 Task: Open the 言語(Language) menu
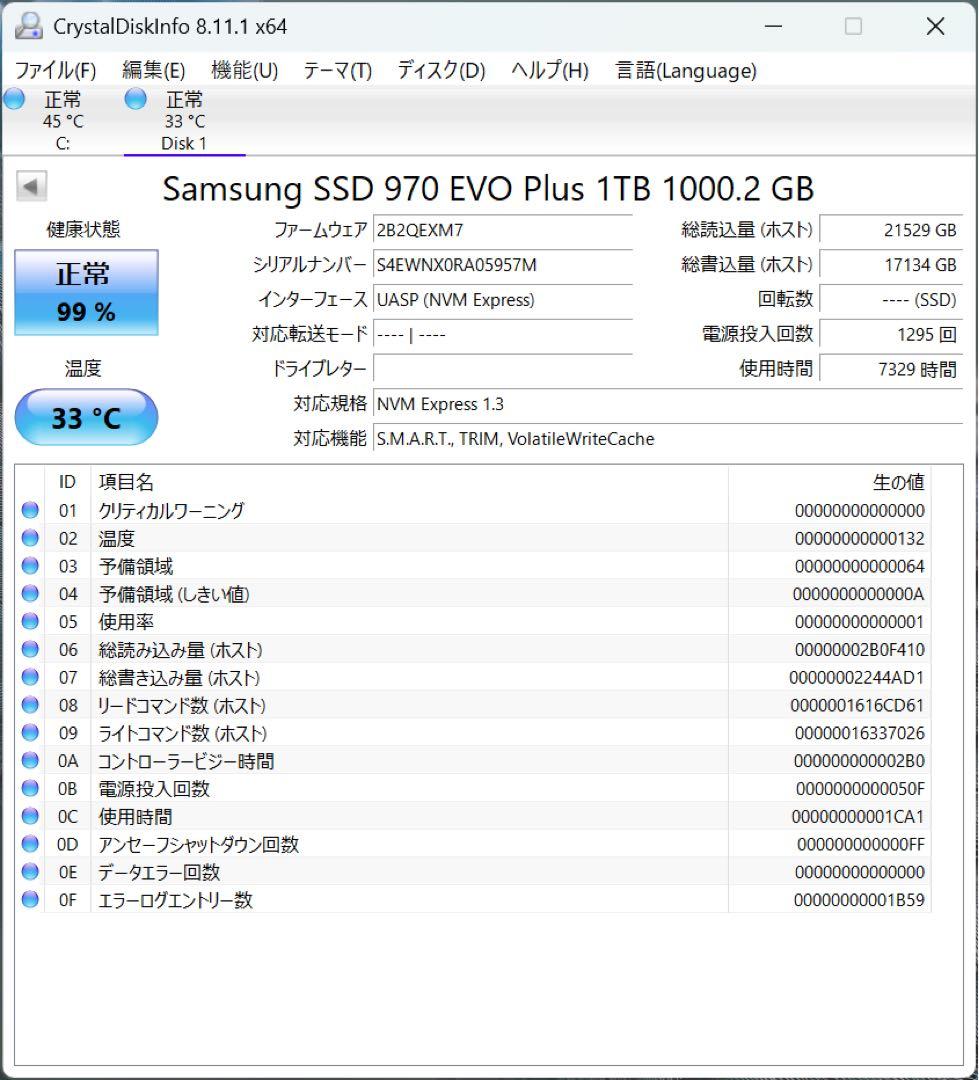[686, 70]
